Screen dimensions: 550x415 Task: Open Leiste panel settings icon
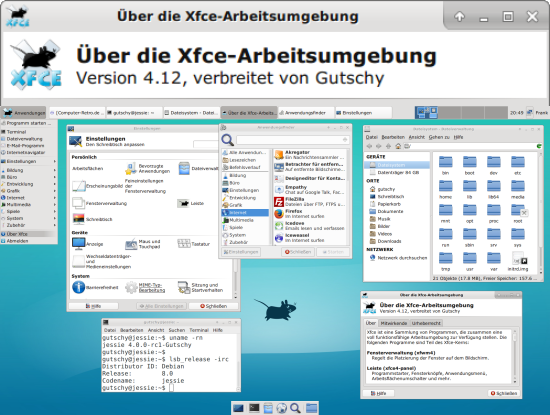183,203
